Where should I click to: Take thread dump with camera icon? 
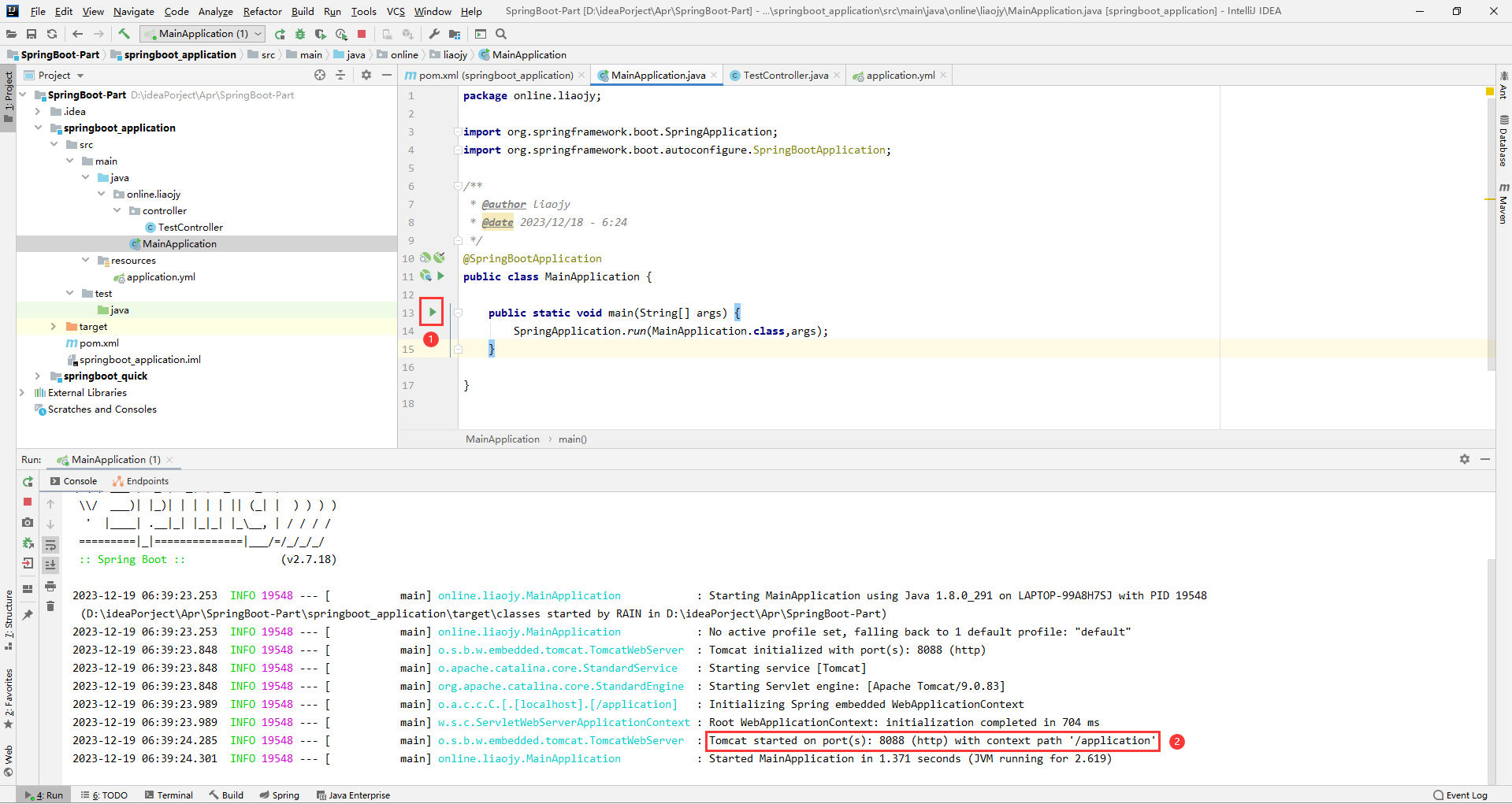[28, 522]
